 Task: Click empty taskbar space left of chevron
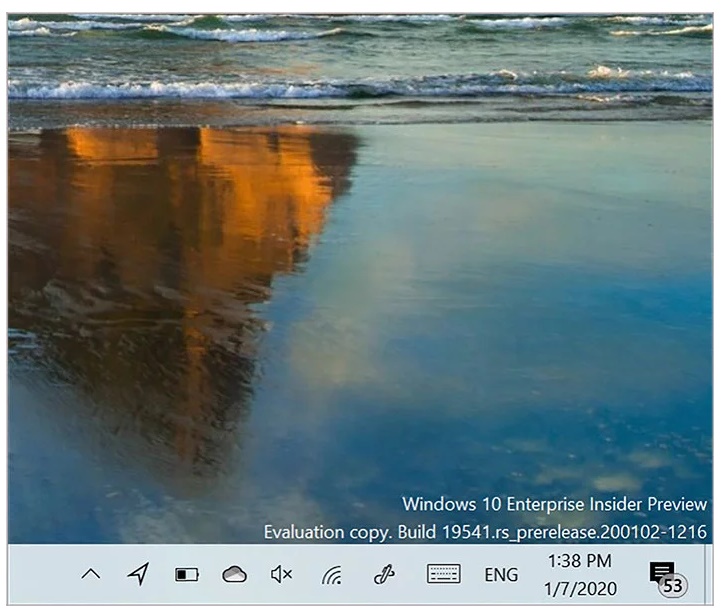[x=40, y=574]
